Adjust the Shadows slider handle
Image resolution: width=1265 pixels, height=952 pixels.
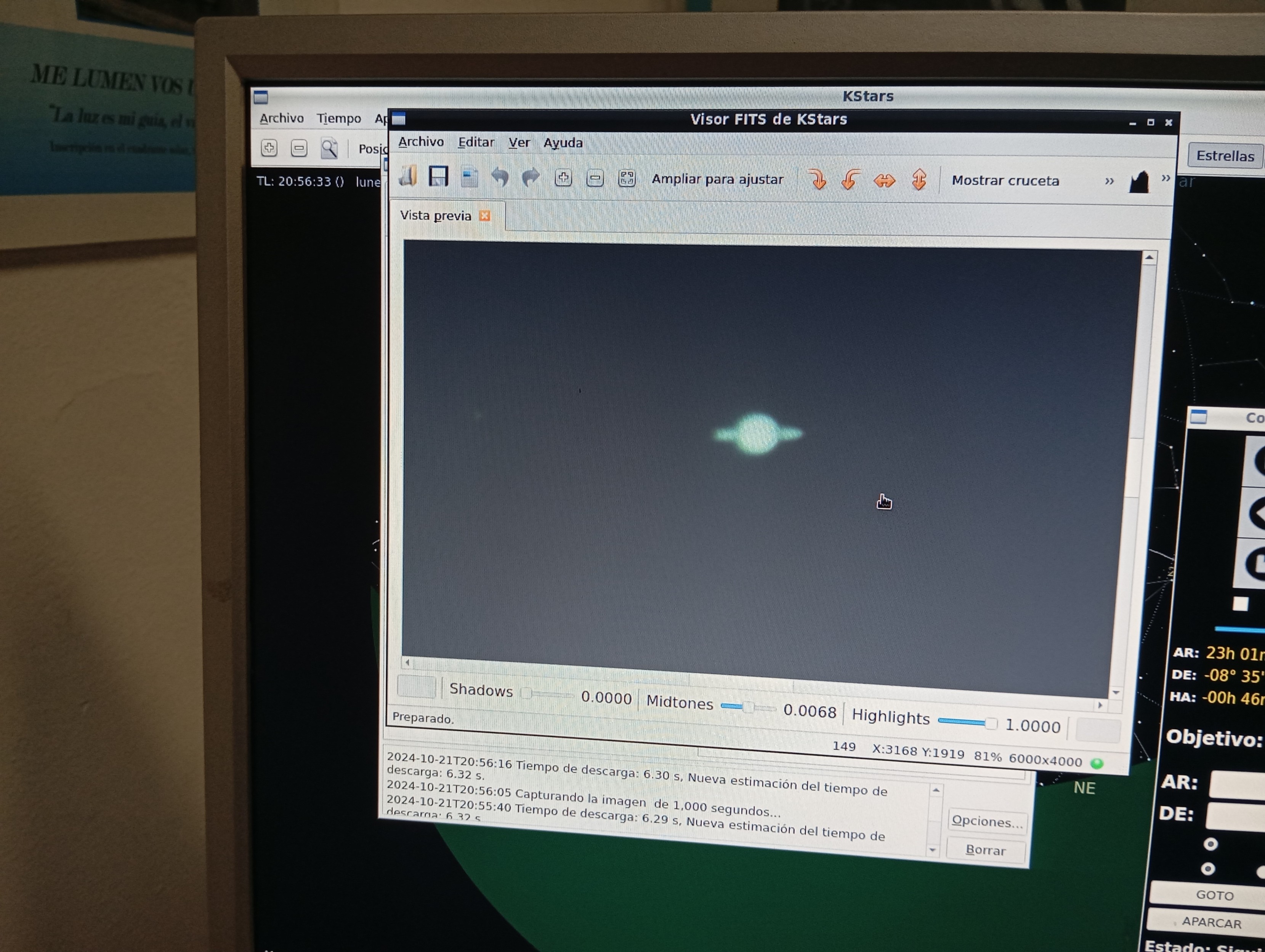[527, 694]
